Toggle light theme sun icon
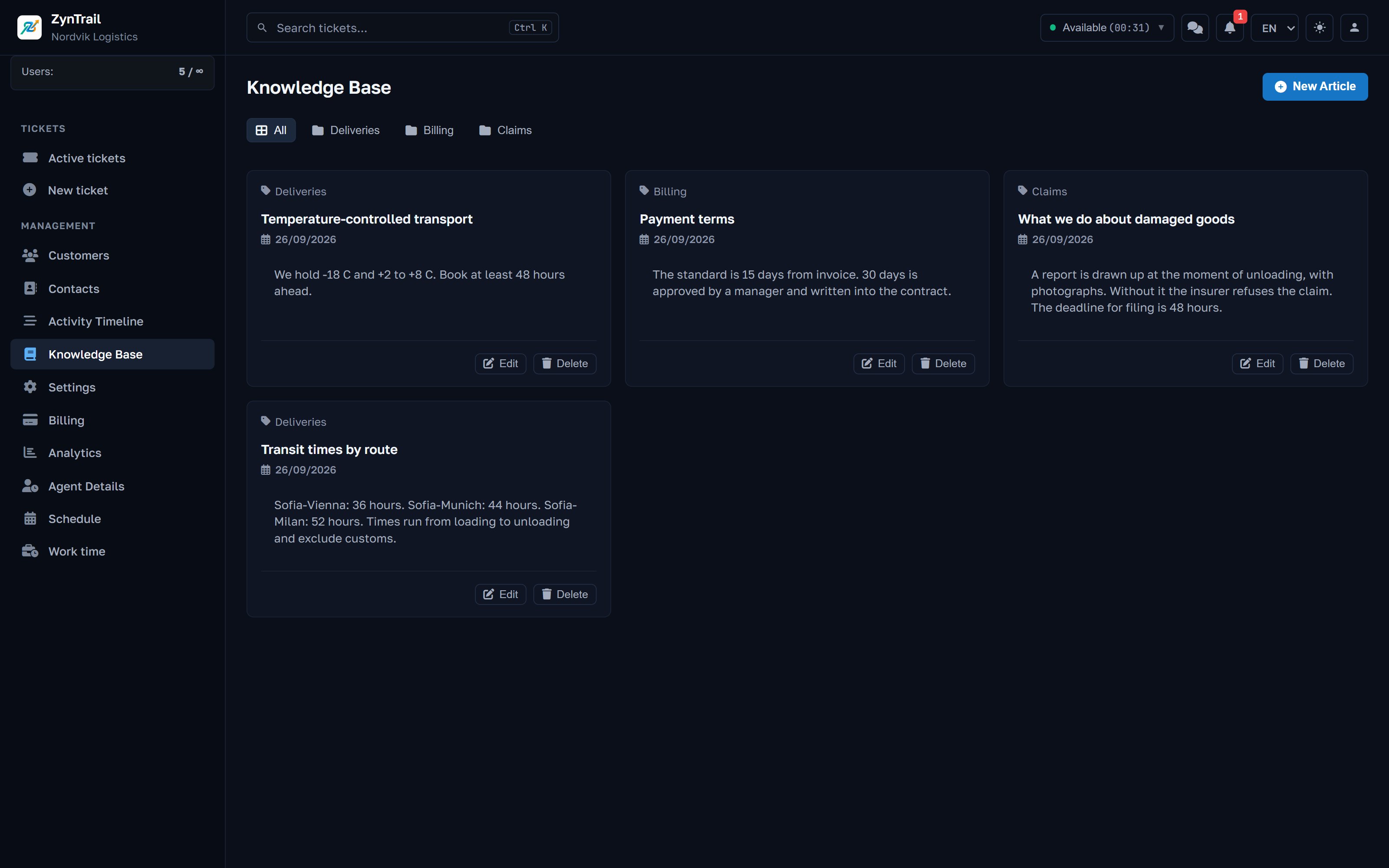Viewport: 1389px width, 868px height. [1320, 27]
